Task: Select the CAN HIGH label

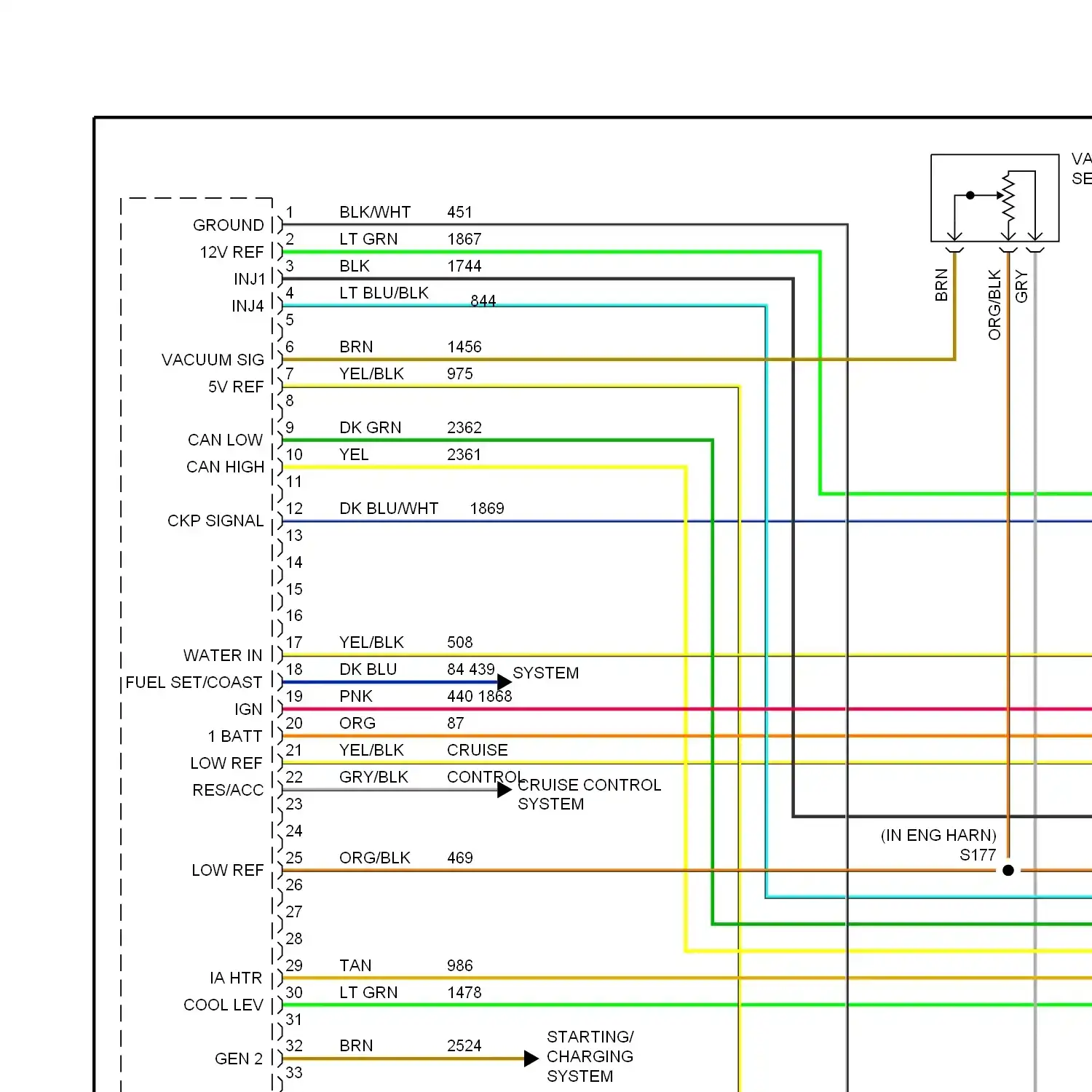Action: click(225, 467)
